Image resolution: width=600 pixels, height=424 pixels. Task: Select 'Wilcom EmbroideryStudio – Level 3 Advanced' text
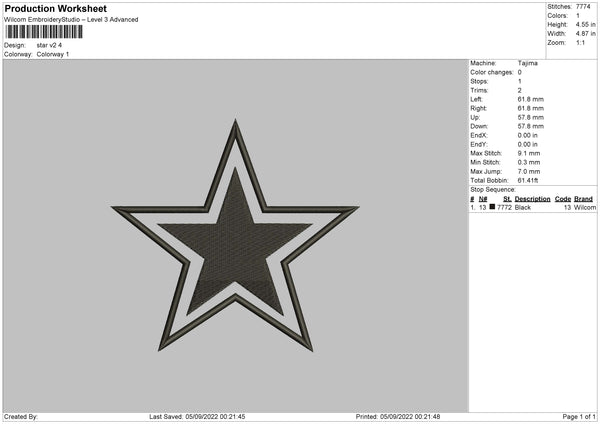[71, 20]
